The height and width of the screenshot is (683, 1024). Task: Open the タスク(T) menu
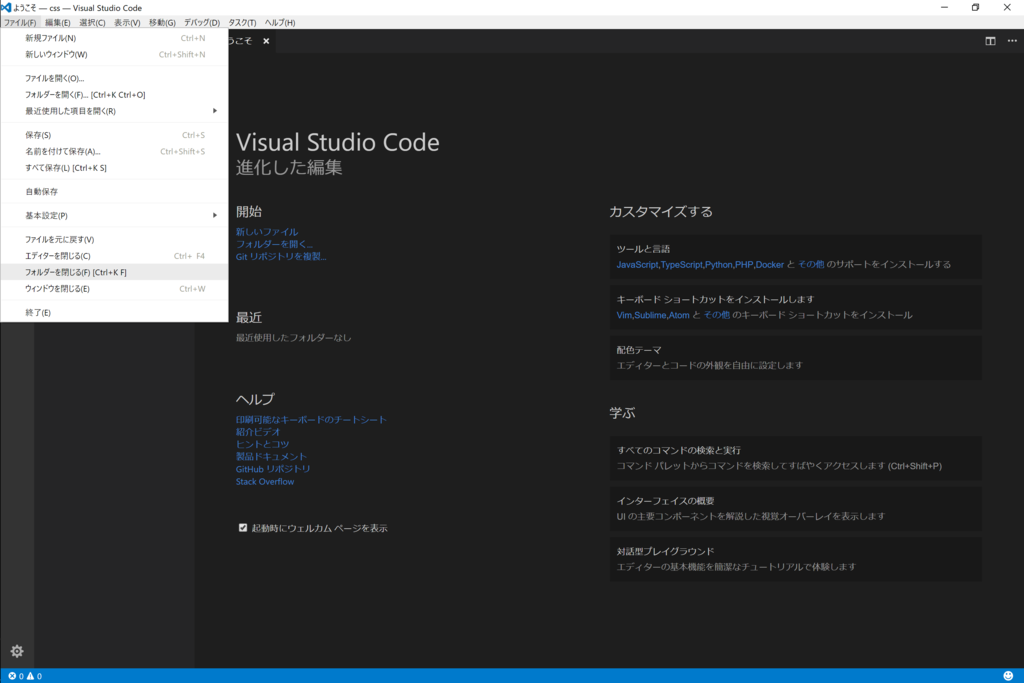(242, 22)
